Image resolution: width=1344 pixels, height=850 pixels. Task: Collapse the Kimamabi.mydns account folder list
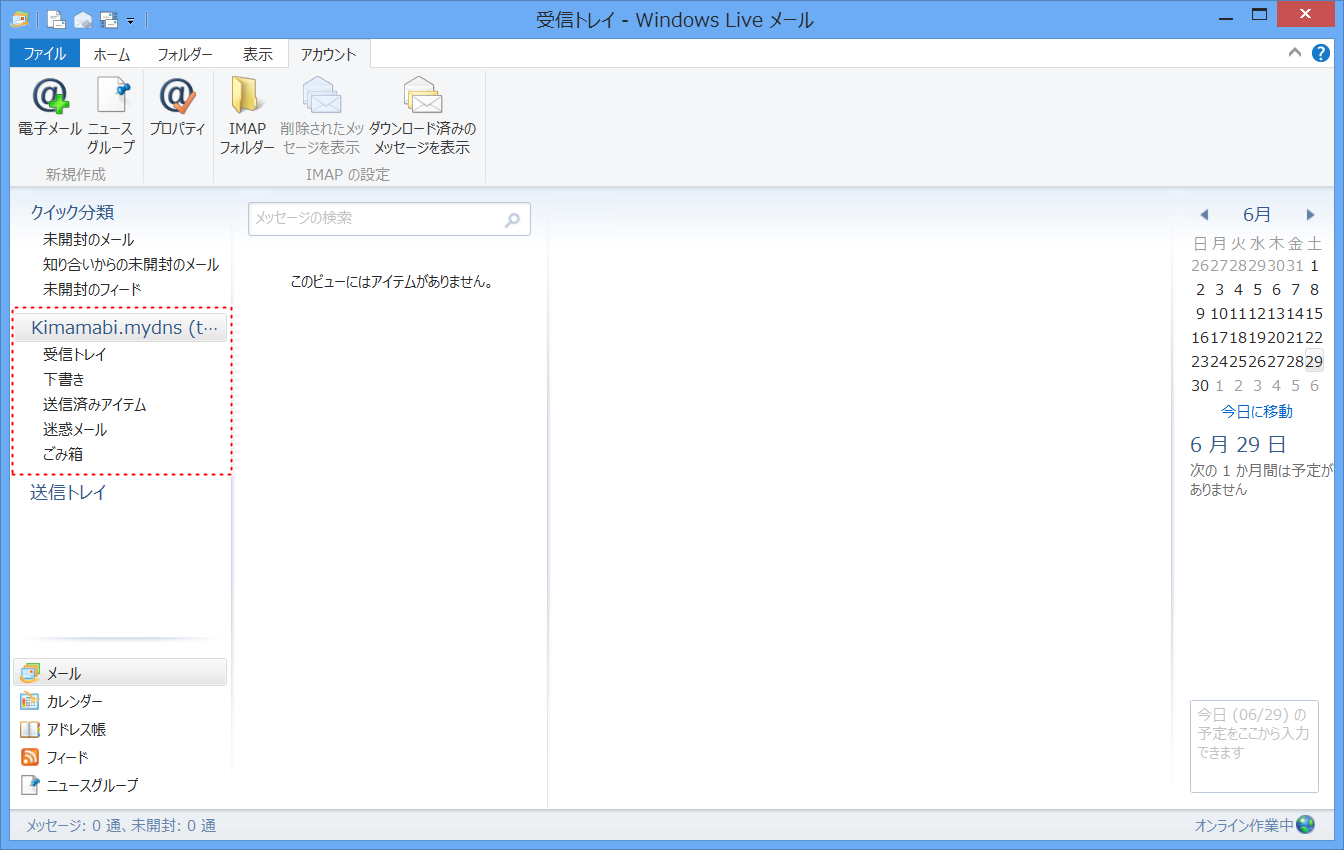click(122, 328)
